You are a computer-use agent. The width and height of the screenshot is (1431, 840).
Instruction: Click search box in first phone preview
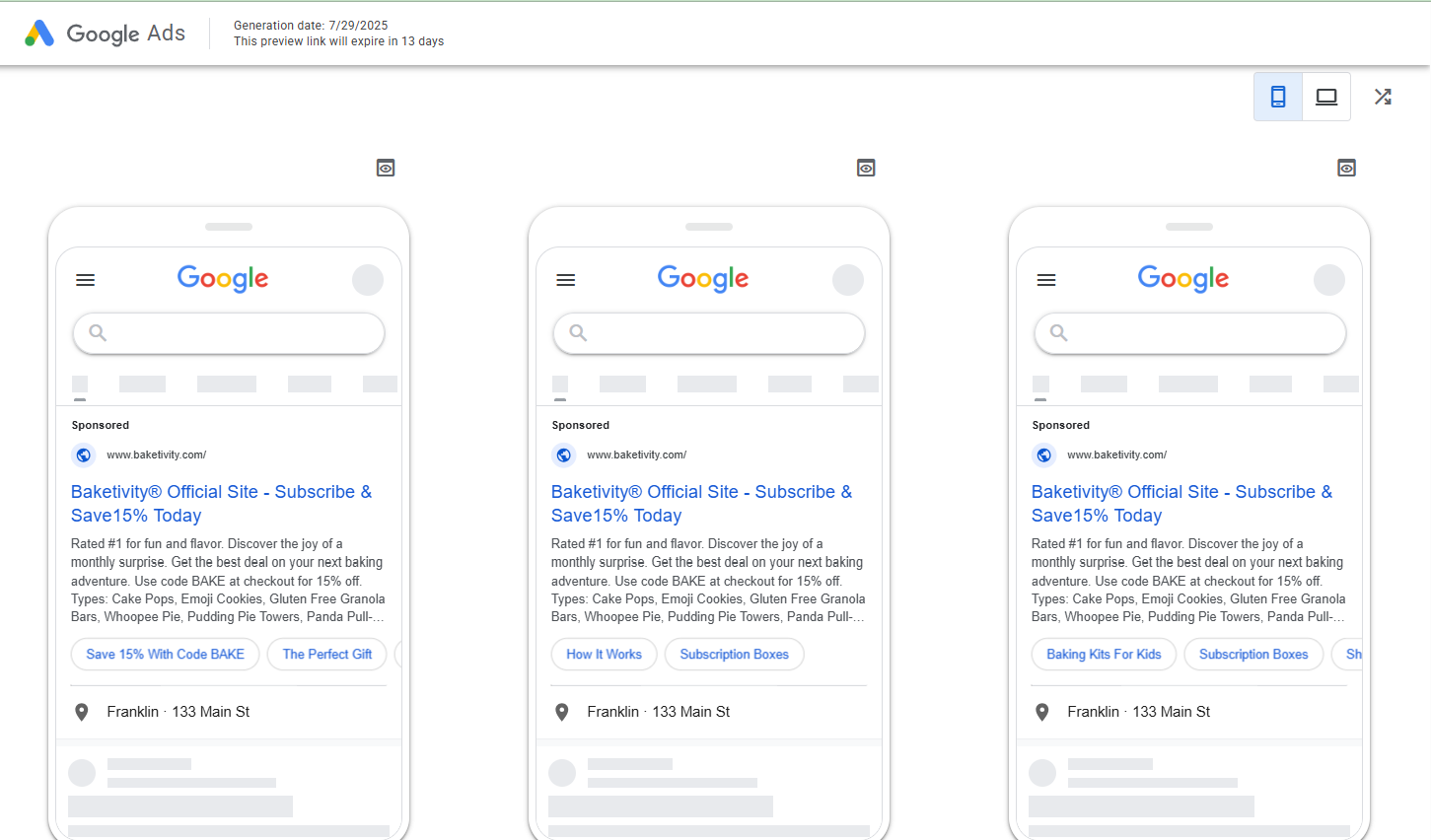pyautogui.click(x=229, y=333)
